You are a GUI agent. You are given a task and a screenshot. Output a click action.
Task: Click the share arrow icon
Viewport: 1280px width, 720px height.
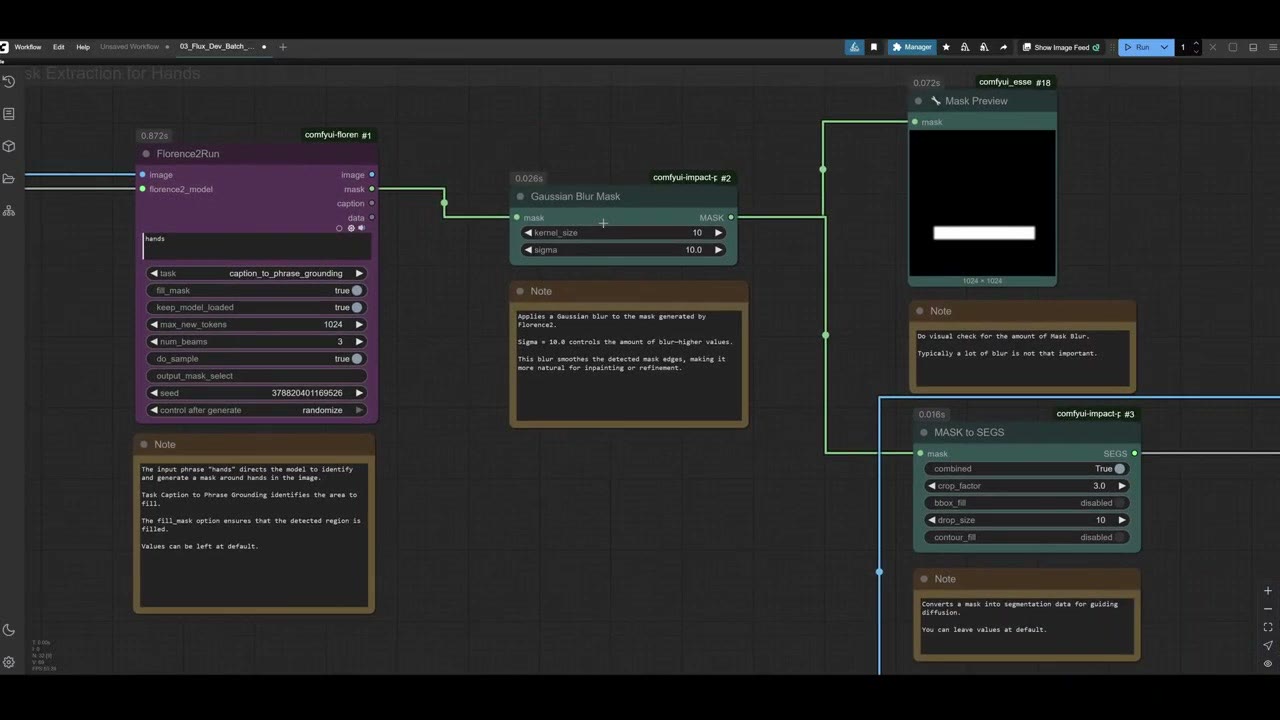[1003, 47]
